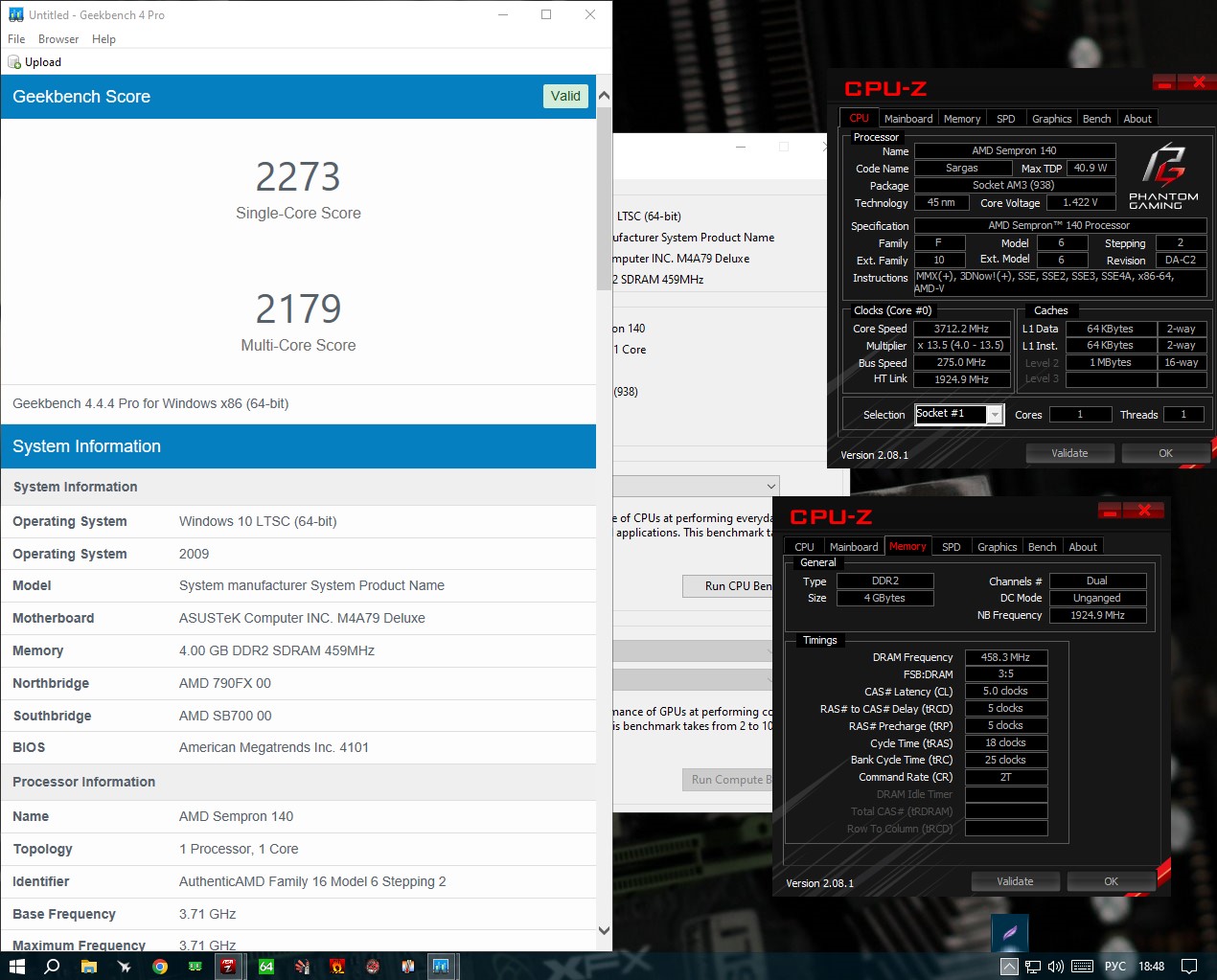The height and width of the screenshot is (980, 1217).
Task: Click the touch keyboard tray icon
Action: pyautogui.click(x=1082, y=967)
